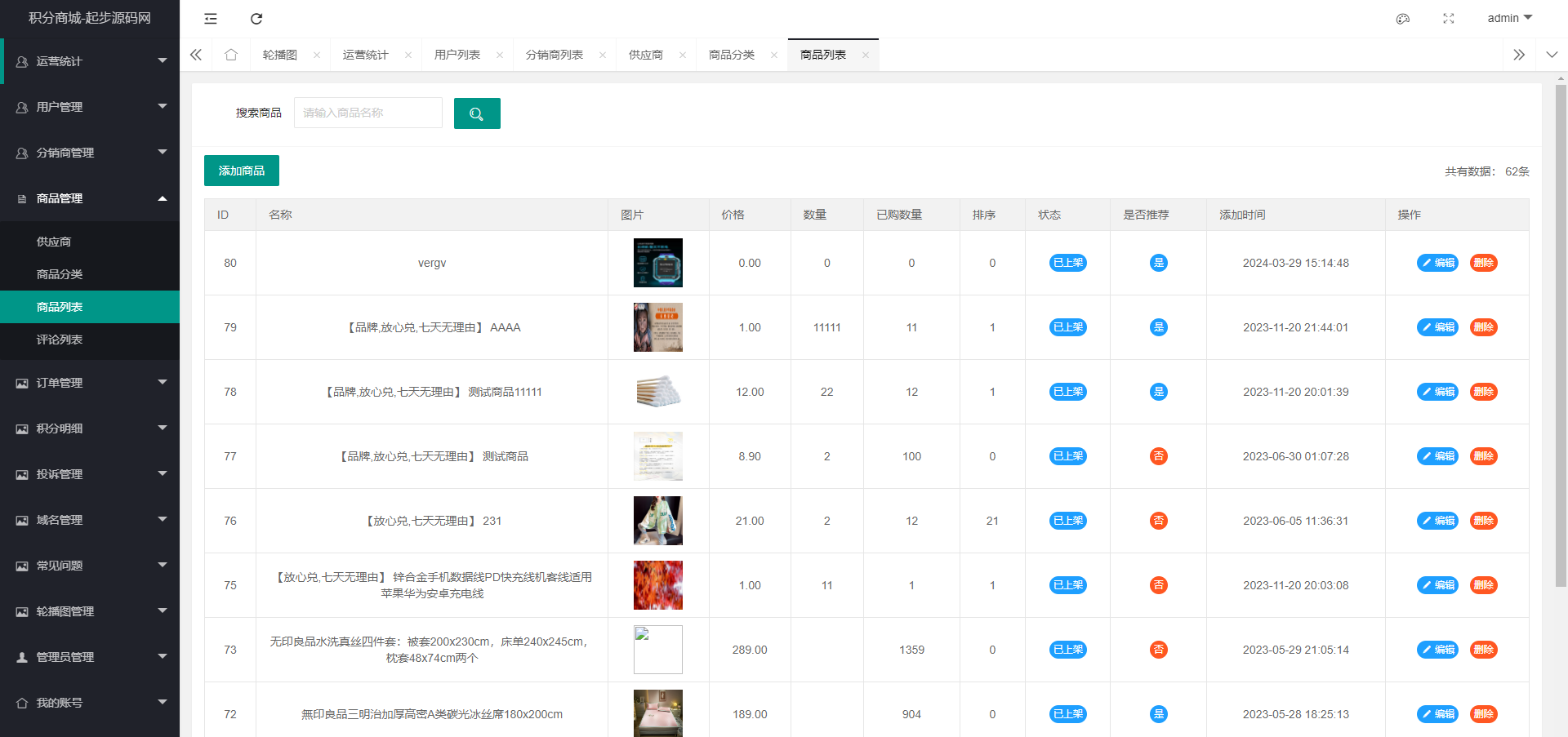Click the 添加商品 button
Image resolution: width=1568 pixels, height=737 pixels.
click(242, 171)
